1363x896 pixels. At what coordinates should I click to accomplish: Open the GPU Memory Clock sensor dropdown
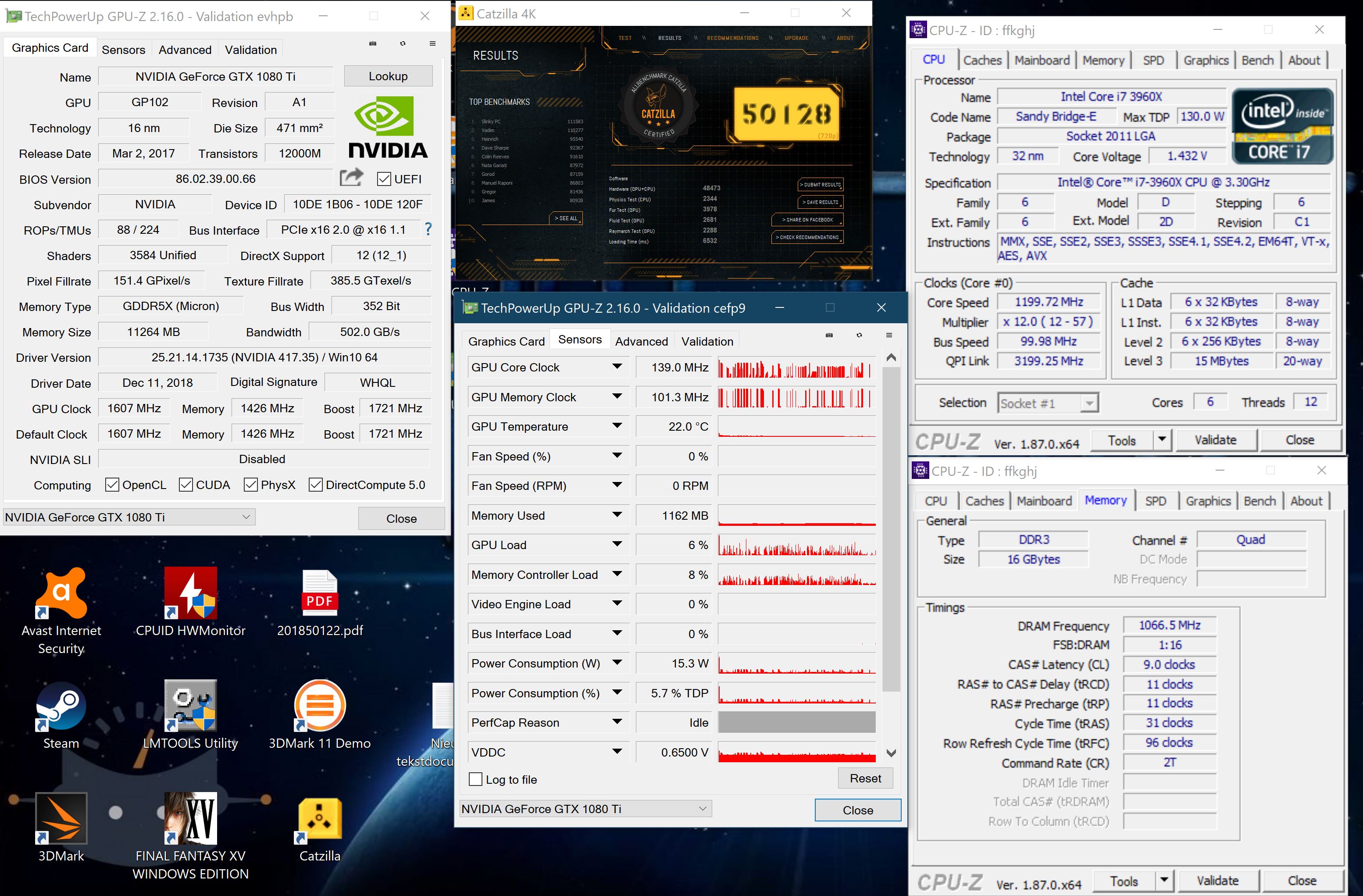tap(617, 396)
